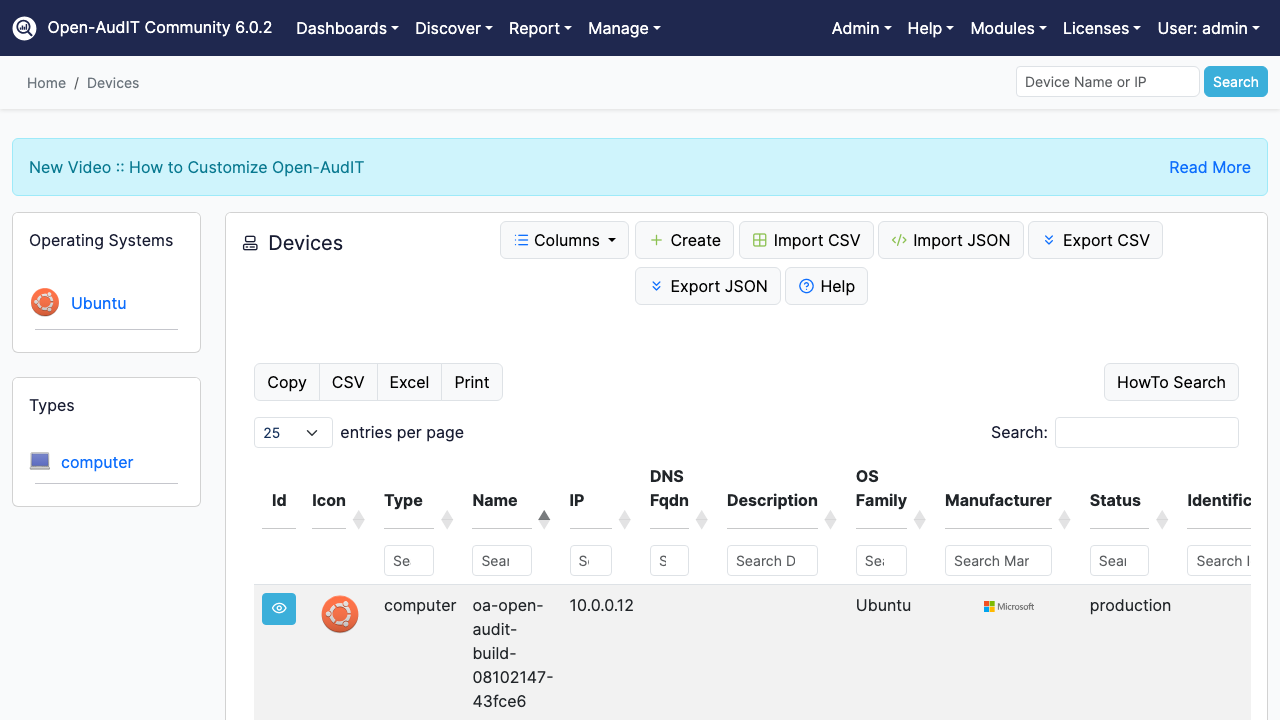The image size is (1280, 720).
Task: Sort by OS Family column arrows
Action: coord(920,520)
